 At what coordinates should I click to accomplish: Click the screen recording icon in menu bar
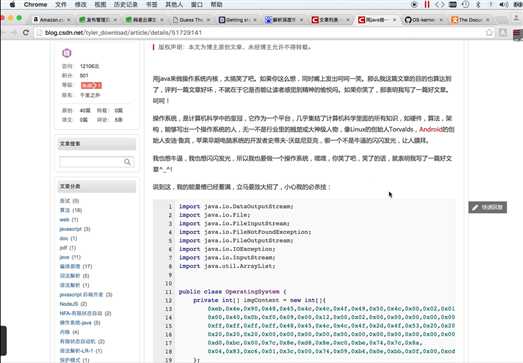[x=414, y=4]
